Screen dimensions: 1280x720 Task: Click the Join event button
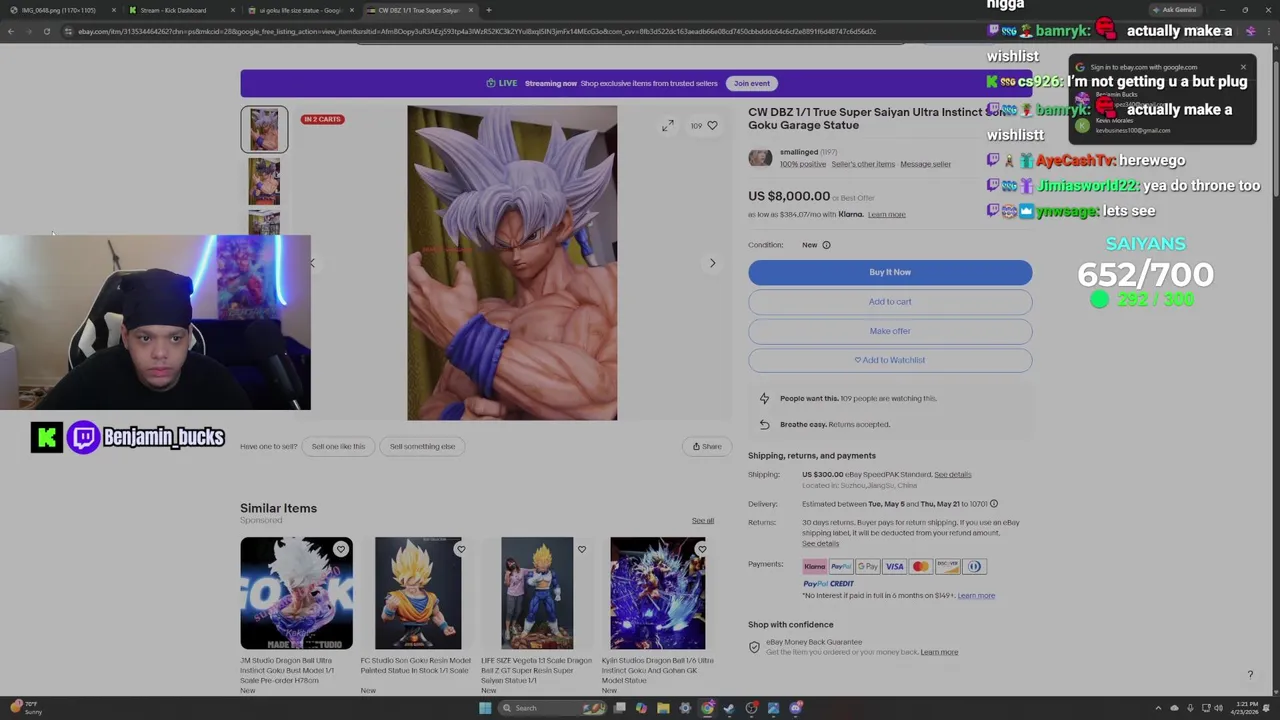(x=752, y=83)
